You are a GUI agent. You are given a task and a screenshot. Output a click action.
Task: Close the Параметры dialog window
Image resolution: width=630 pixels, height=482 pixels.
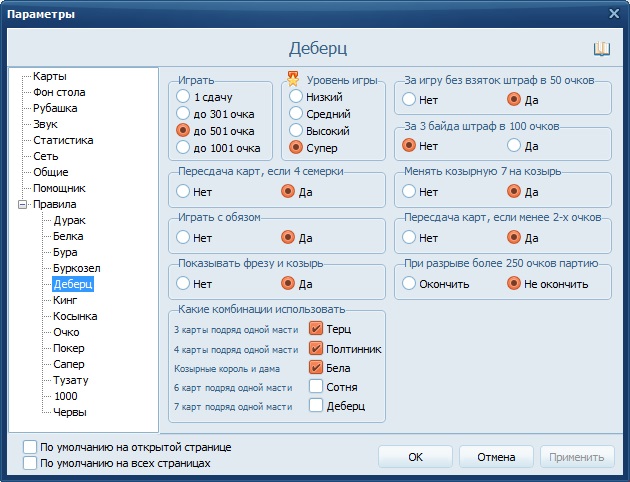tap(613, 13)
